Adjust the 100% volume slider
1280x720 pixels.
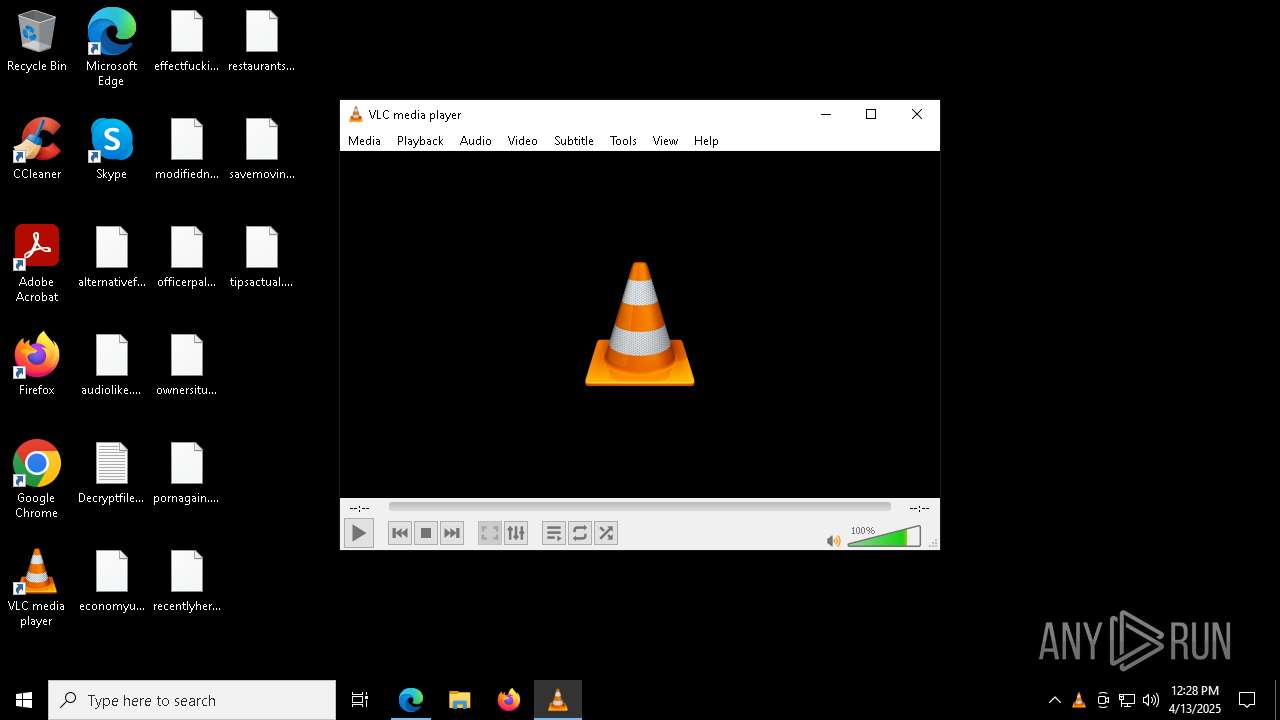pyautogui.click(x=884, y=537)
